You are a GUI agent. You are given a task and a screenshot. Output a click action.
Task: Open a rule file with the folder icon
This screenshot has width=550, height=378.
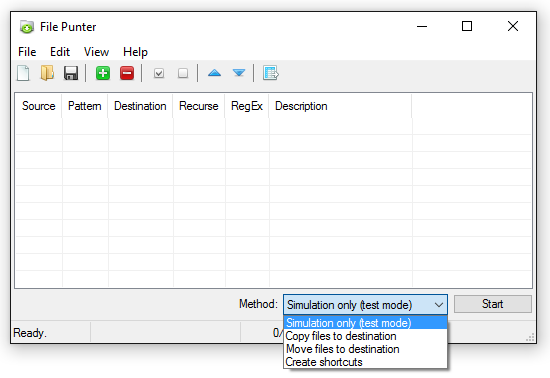coord(47,73)
